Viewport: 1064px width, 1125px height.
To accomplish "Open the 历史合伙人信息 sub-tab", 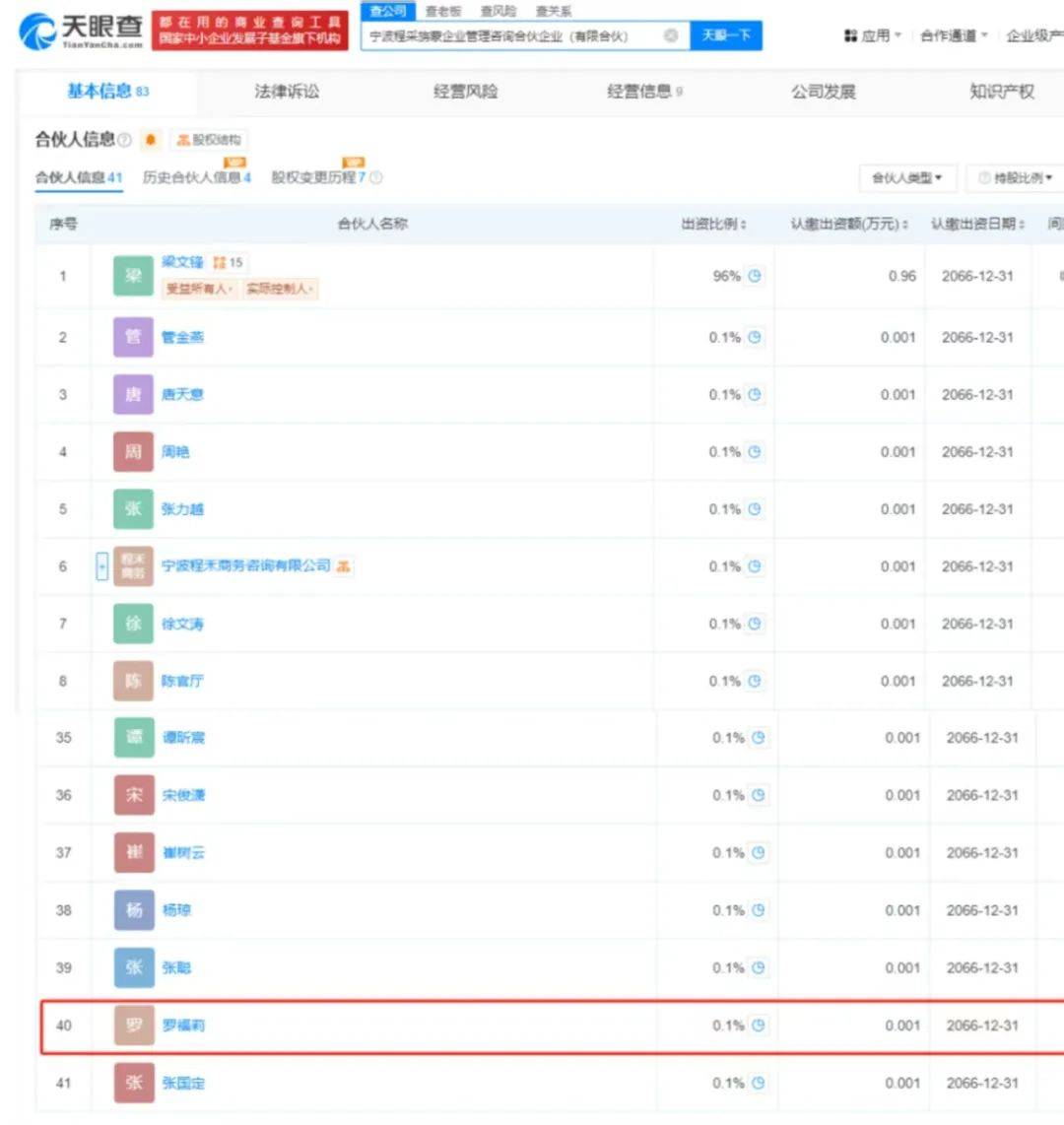I will click(x=197, y=177).
